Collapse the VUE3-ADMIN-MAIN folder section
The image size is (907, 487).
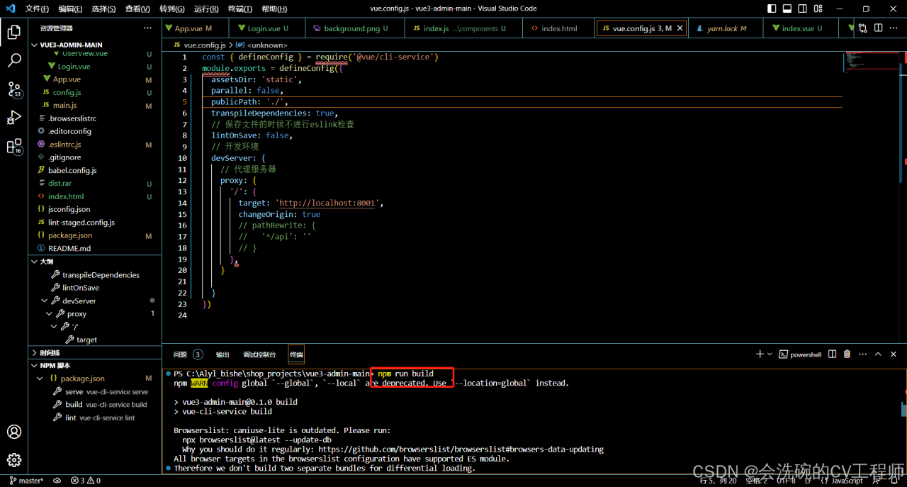coord(95,45)
